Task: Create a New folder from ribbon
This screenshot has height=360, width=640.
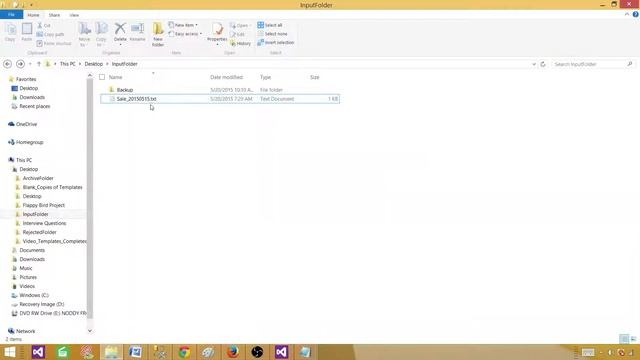Action: 158,34
